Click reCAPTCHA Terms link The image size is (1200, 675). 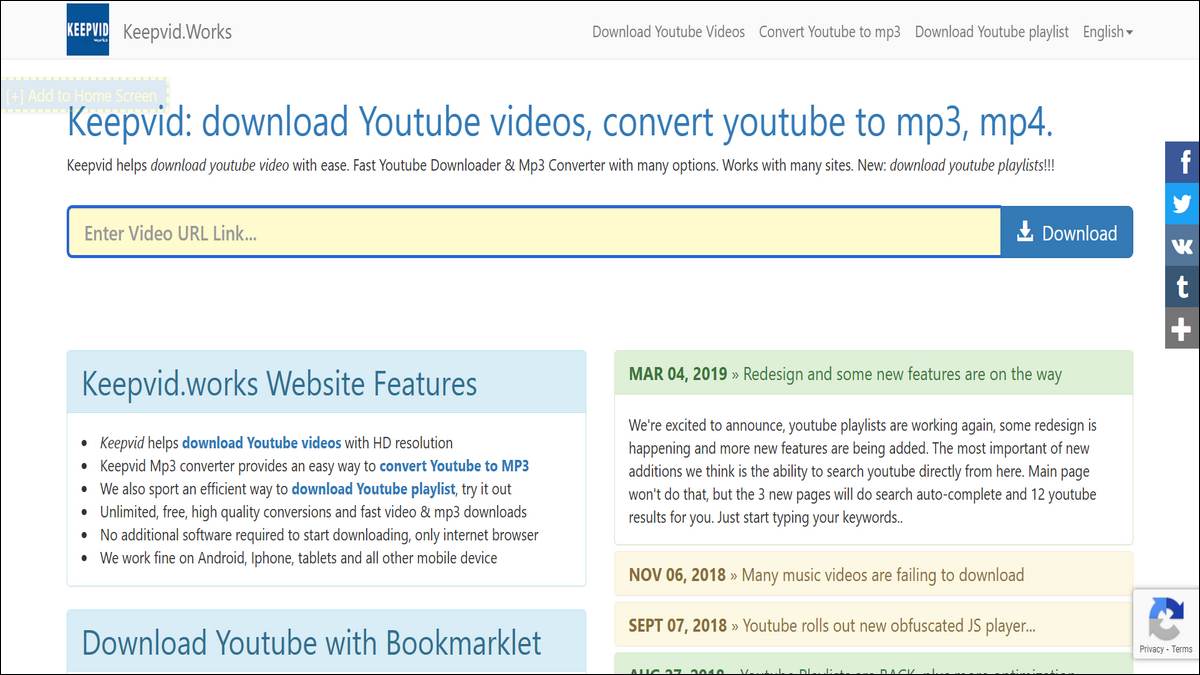click(x=1182, y=649)
